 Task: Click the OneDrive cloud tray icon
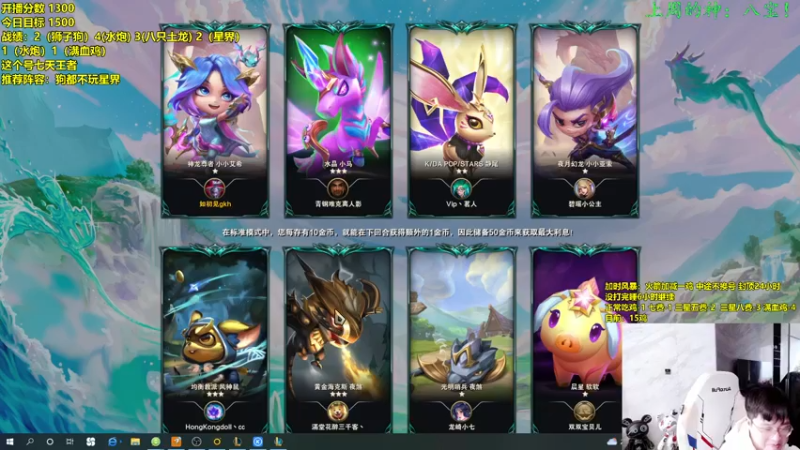click(x=612, y=441)
